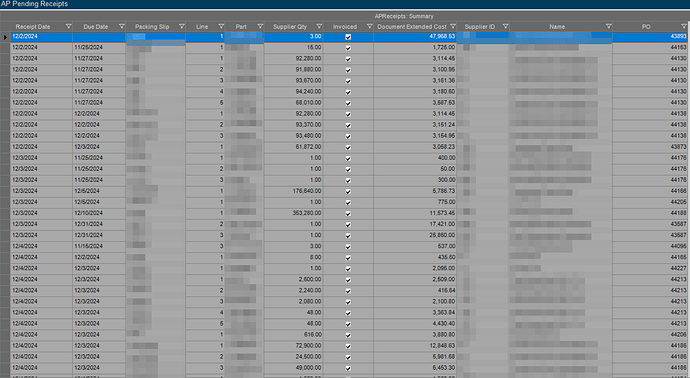Select the APReceipts: Summary band header

[404, 16]
